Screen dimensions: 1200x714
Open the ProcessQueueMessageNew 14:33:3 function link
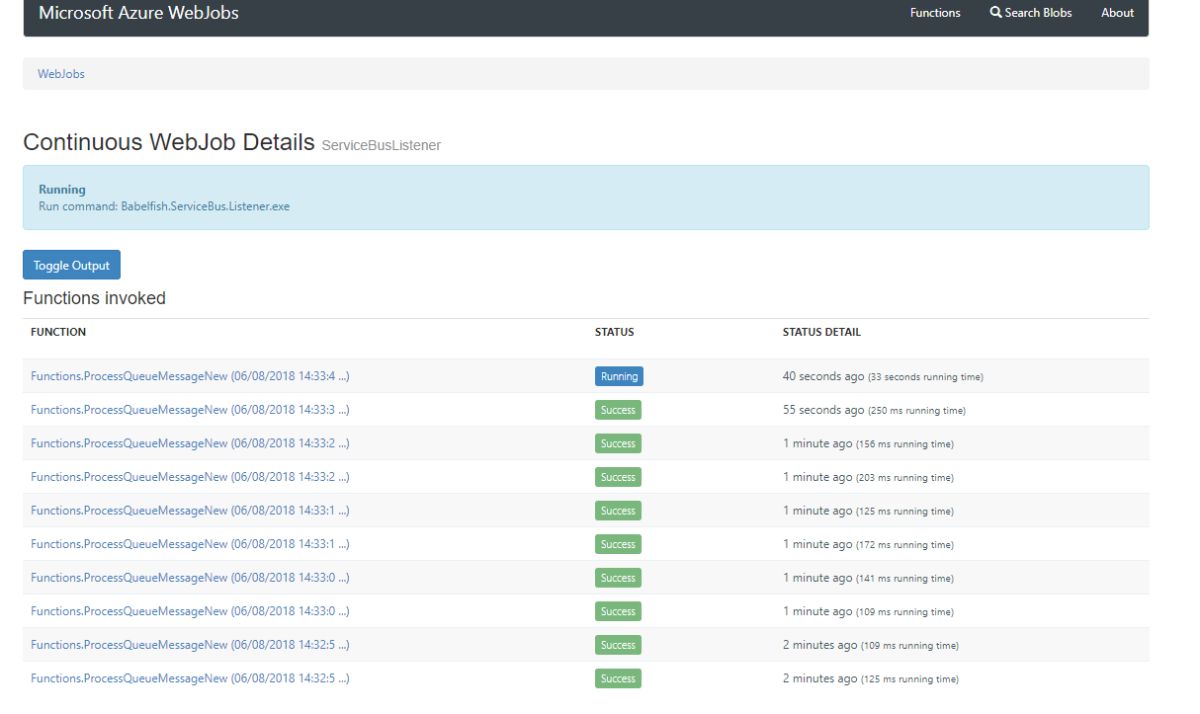190,410
